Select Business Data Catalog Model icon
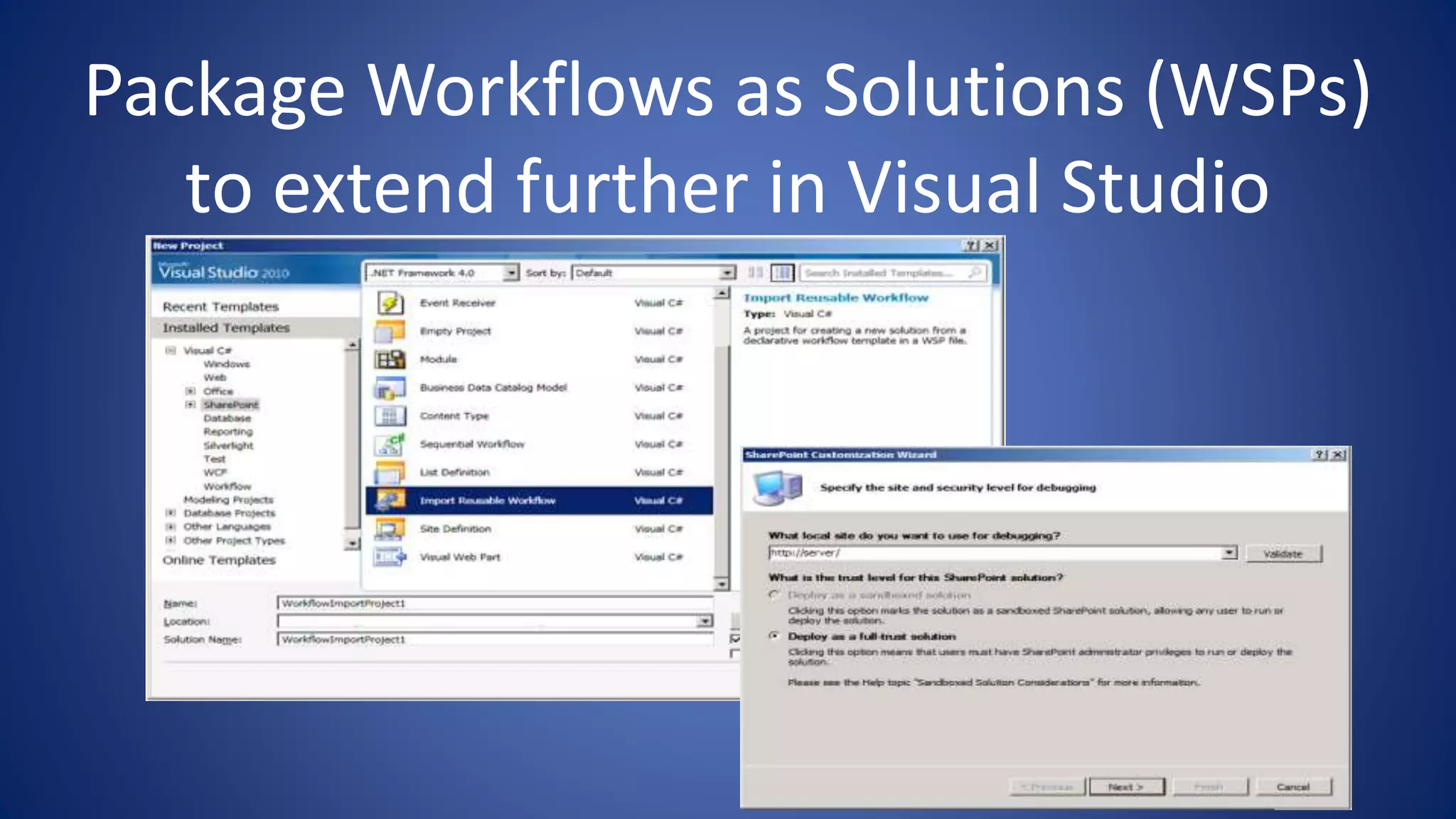 [x=390, y=388]
